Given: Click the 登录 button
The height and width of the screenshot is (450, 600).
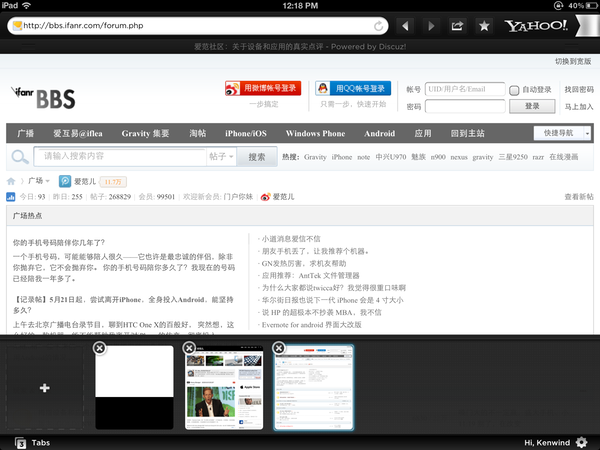Looking at the screenshot, I should coord(532,106).
